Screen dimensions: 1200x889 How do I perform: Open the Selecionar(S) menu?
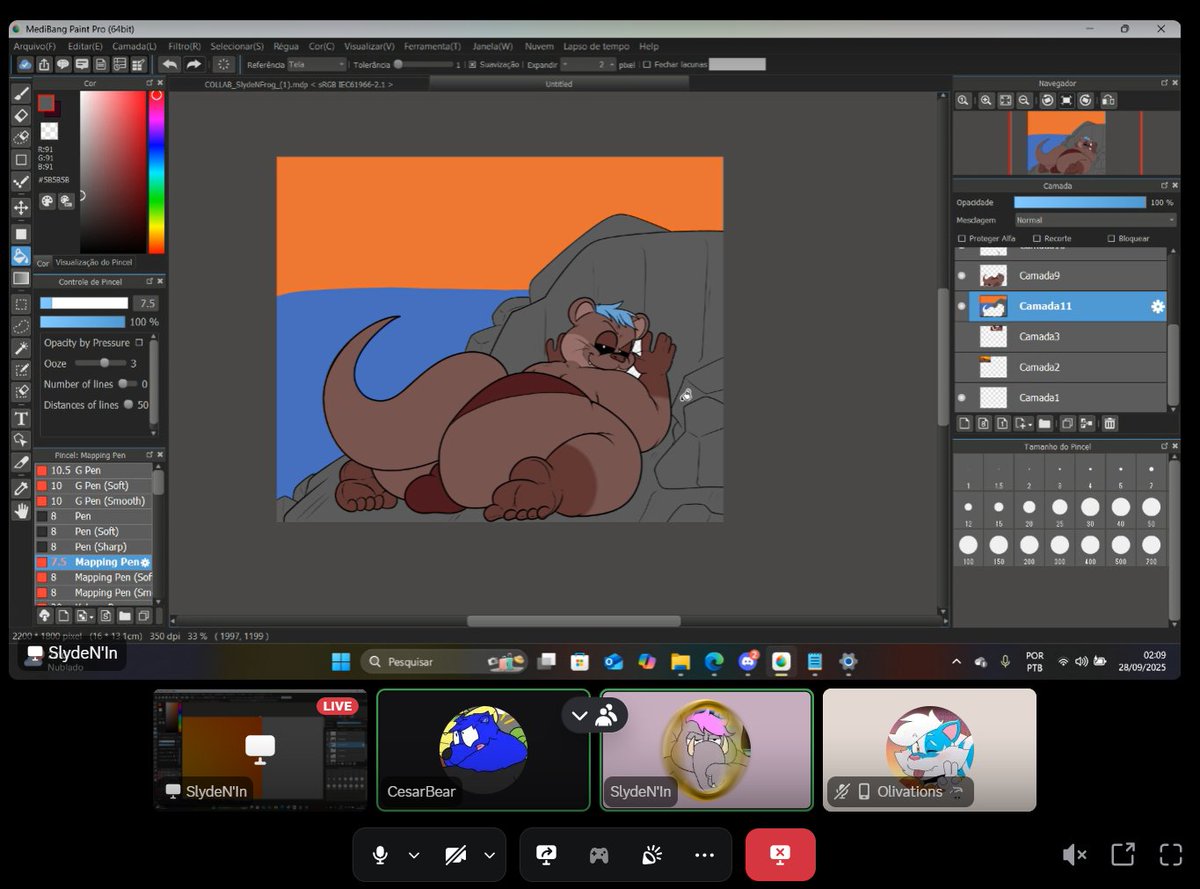[237, 46]
